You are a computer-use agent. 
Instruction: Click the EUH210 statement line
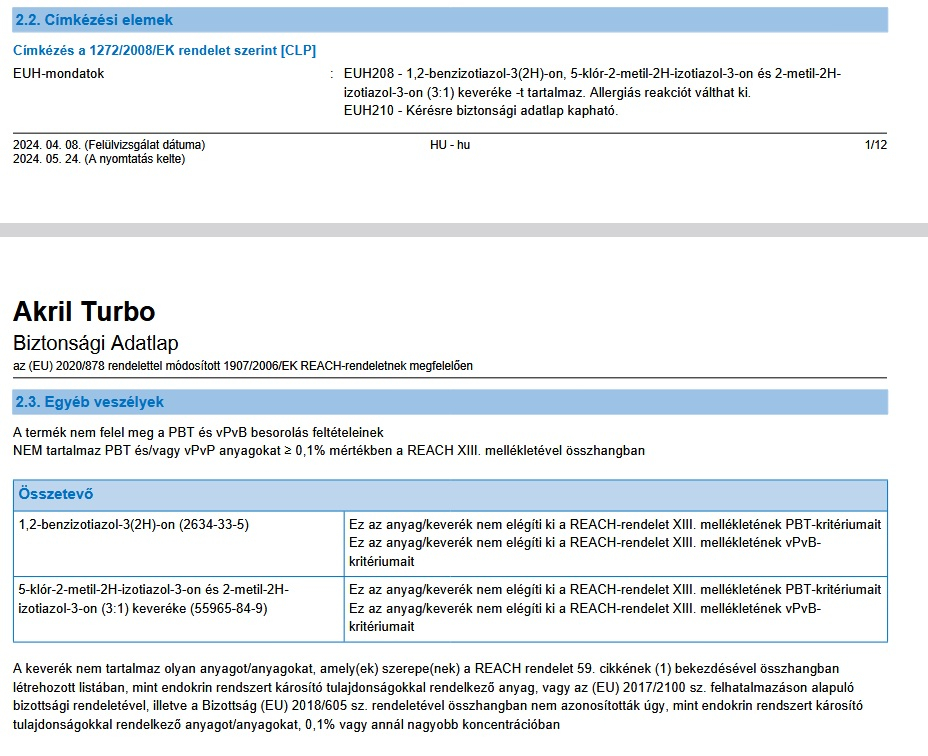click(x=481, y=110)
